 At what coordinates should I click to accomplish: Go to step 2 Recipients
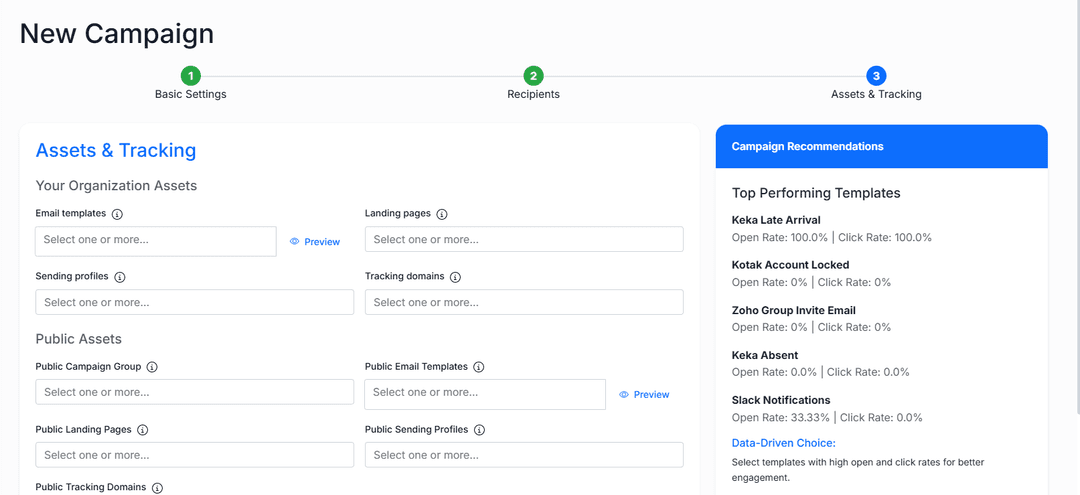534,76
